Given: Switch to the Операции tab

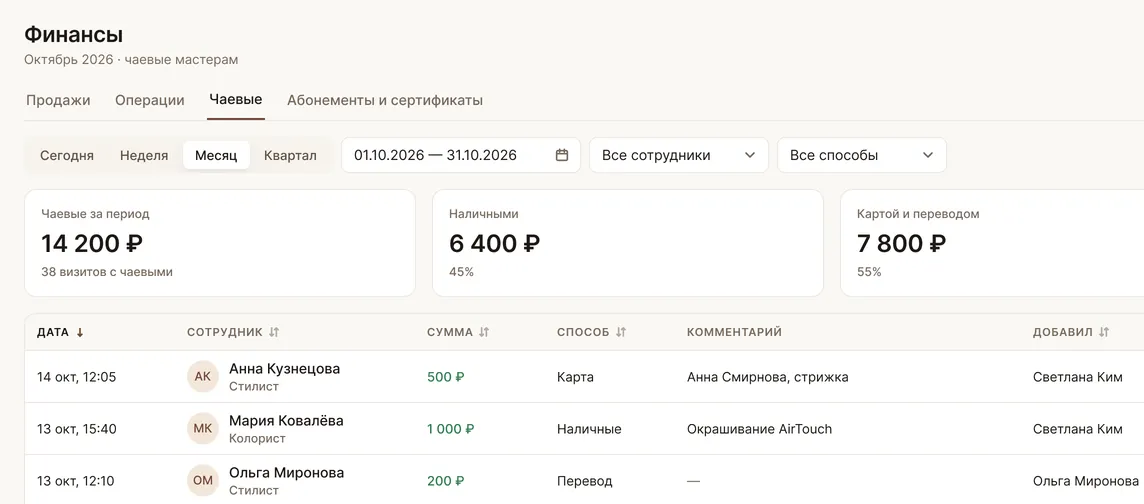Looking at the screenshot, I should pos(150,100).
